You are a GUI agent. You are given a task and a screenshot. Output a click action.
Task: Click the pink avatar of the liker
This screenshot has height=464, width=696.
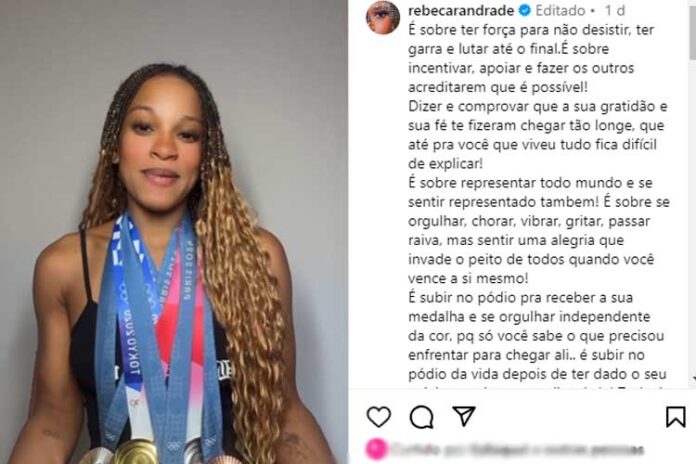click(x=376, y=449)
